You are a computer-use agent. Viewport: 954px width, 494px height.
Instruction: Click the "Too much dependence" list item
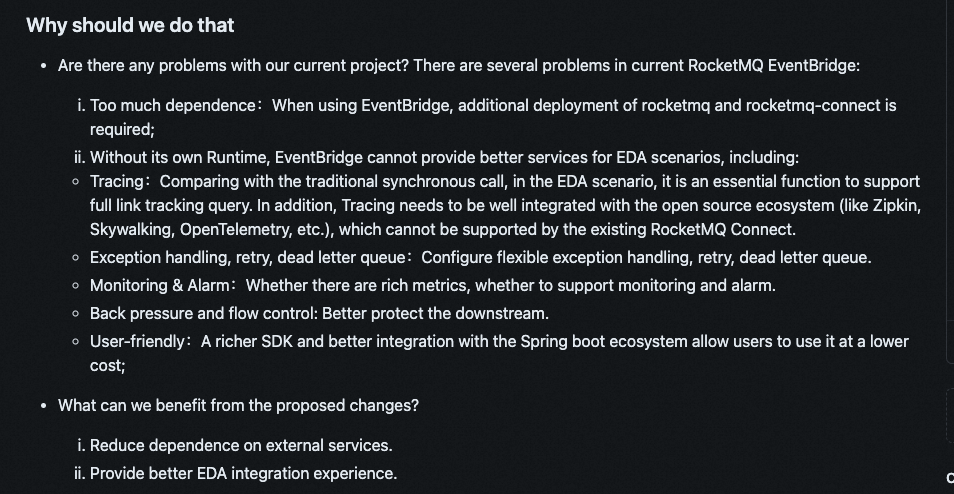176,105
